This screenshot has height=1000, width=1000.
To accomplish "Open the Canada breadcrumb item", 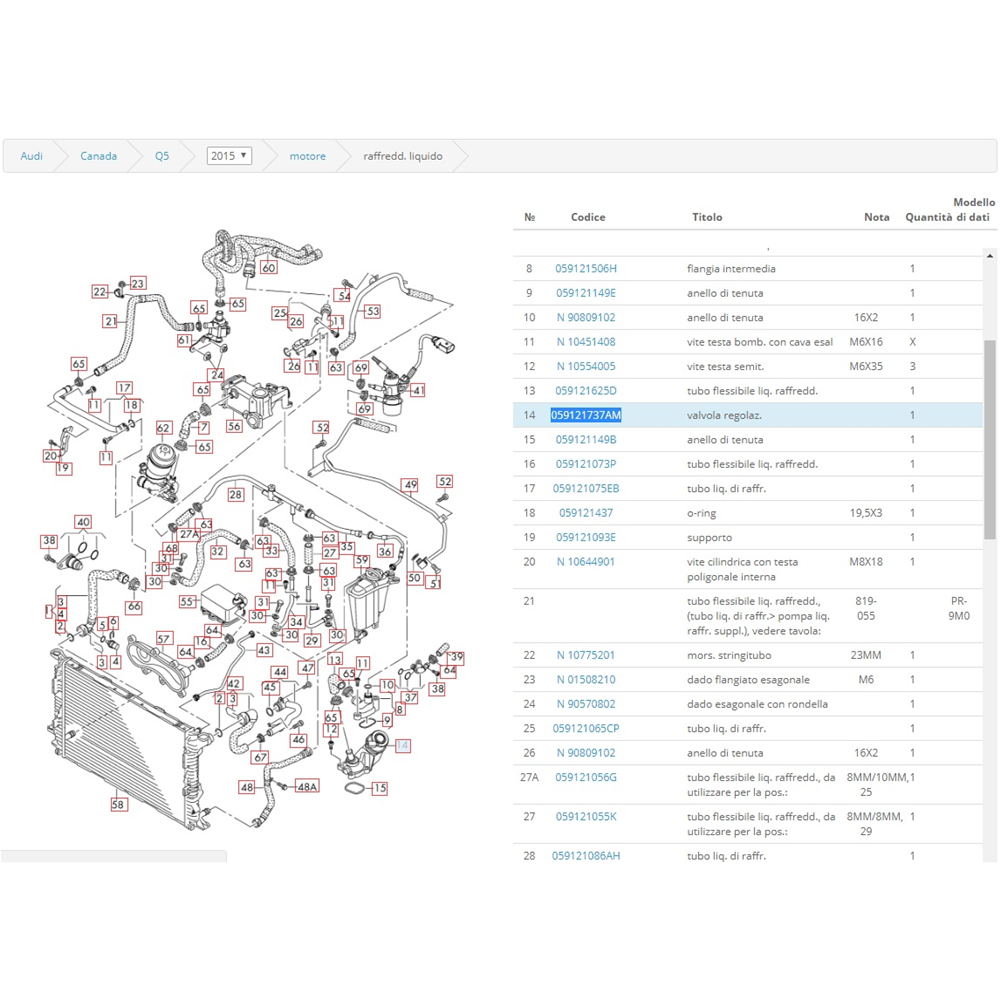I will pos(99,156).
